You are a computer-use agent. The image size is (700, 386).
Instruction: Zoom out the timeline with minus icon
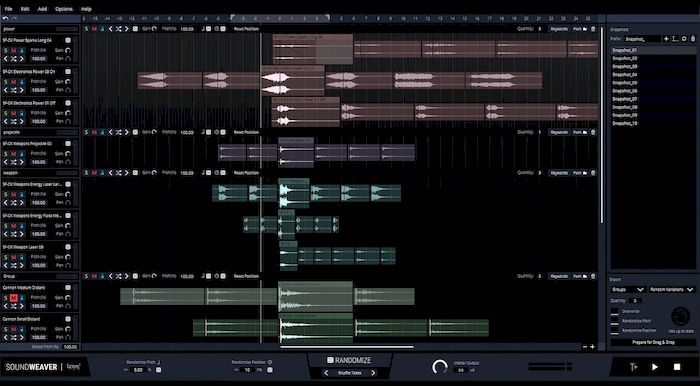(585, 347)
